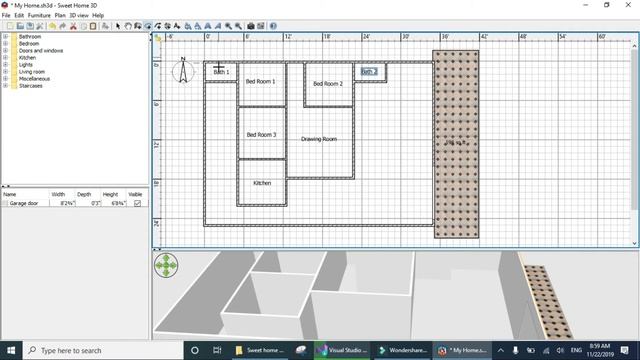The width and height of the screenshot is (640, 360).
Task: Click the Undo toolbar icon
Action: pos(53,26)
